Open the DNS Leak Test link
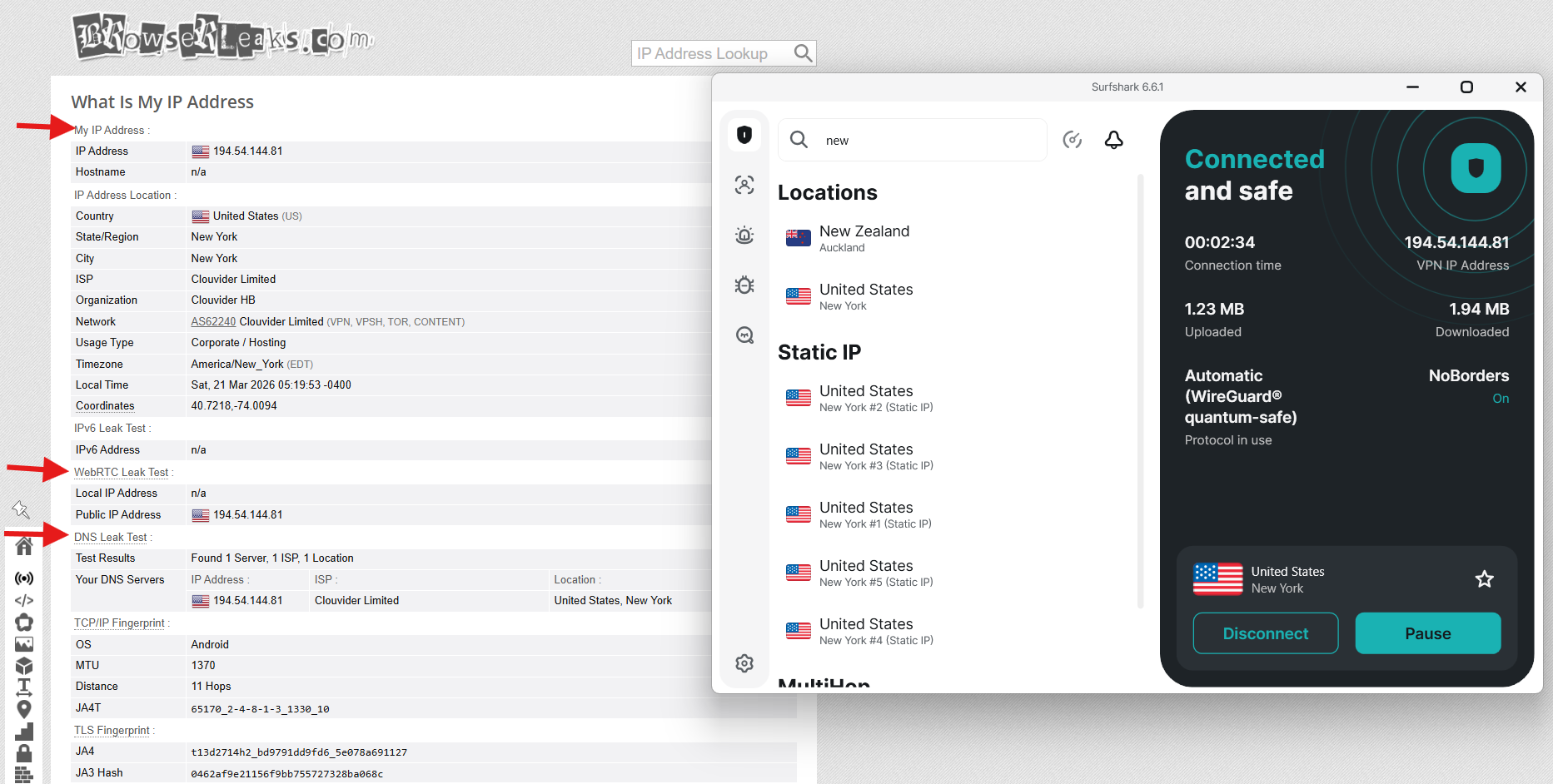Image resolution: width=1553 pixels, height=784 pixels. 110,537
